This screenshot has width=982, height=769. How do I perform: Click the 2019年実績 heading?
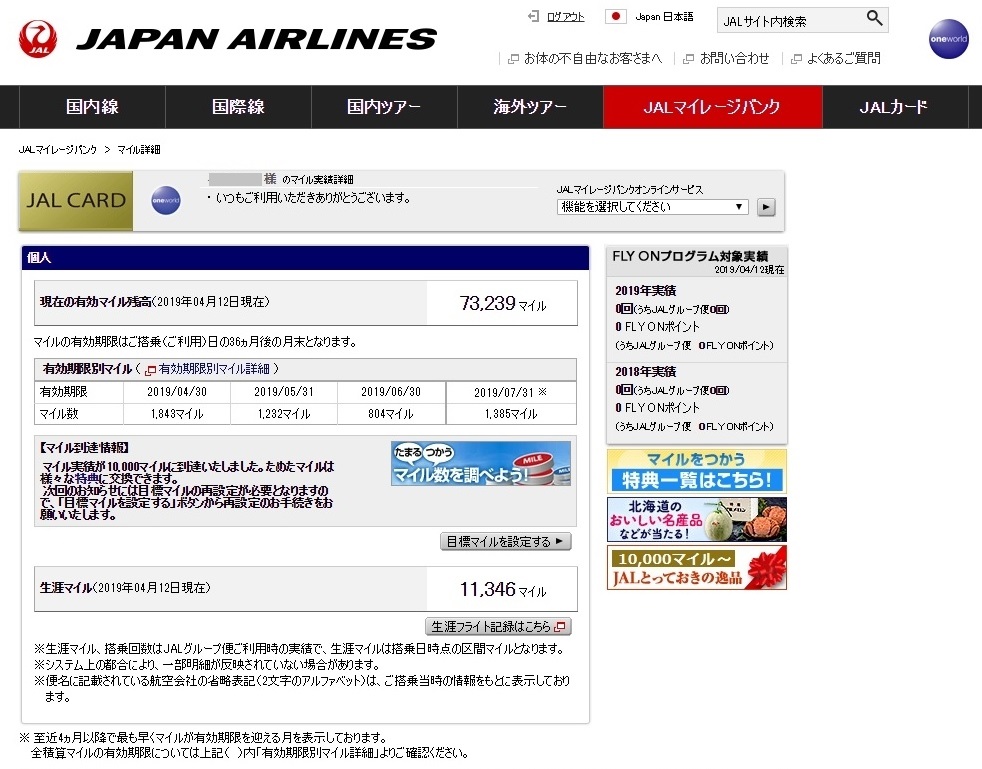pyautogui.click(x=646, y=291)
